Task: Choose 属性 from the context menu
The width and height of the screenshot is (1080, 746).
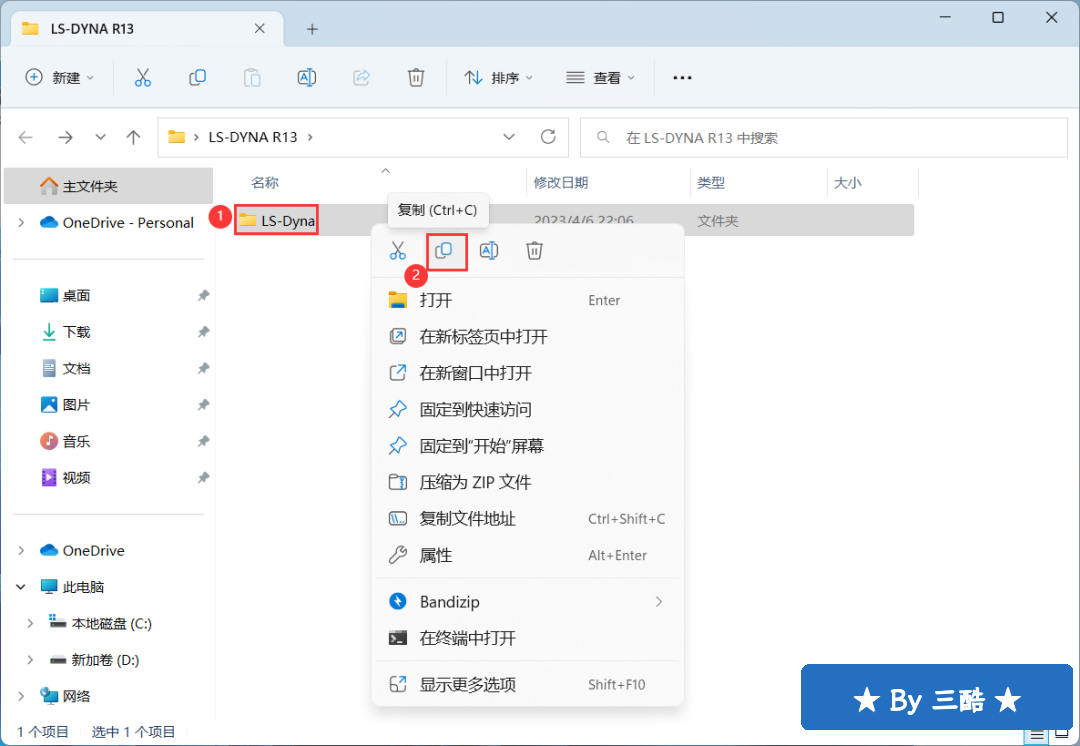Action: pos(528,555)
